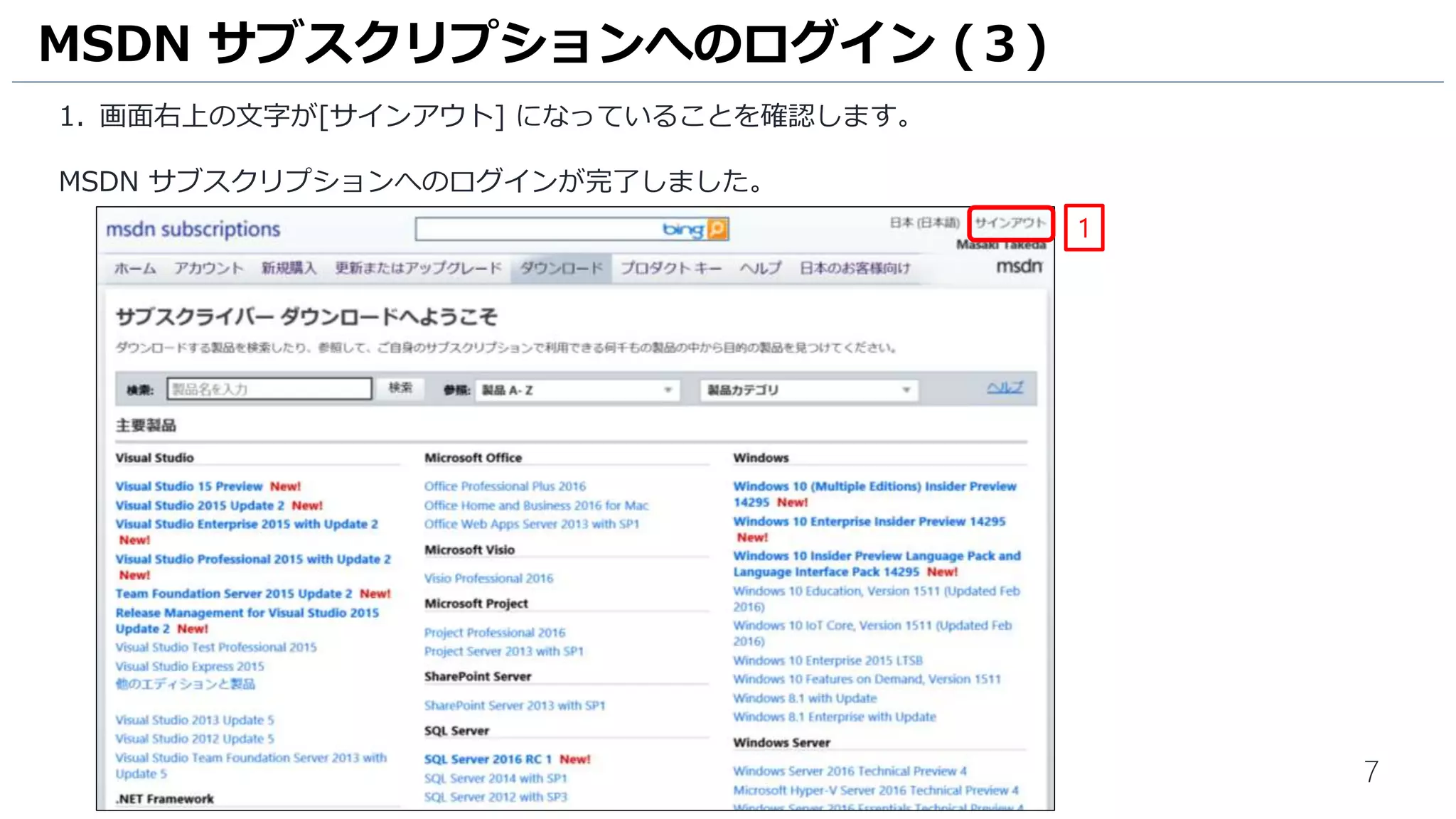The height and width of the screenshot is (819, 1456).
Task: Open the アカウント menu tab
Action: [208, 268]
